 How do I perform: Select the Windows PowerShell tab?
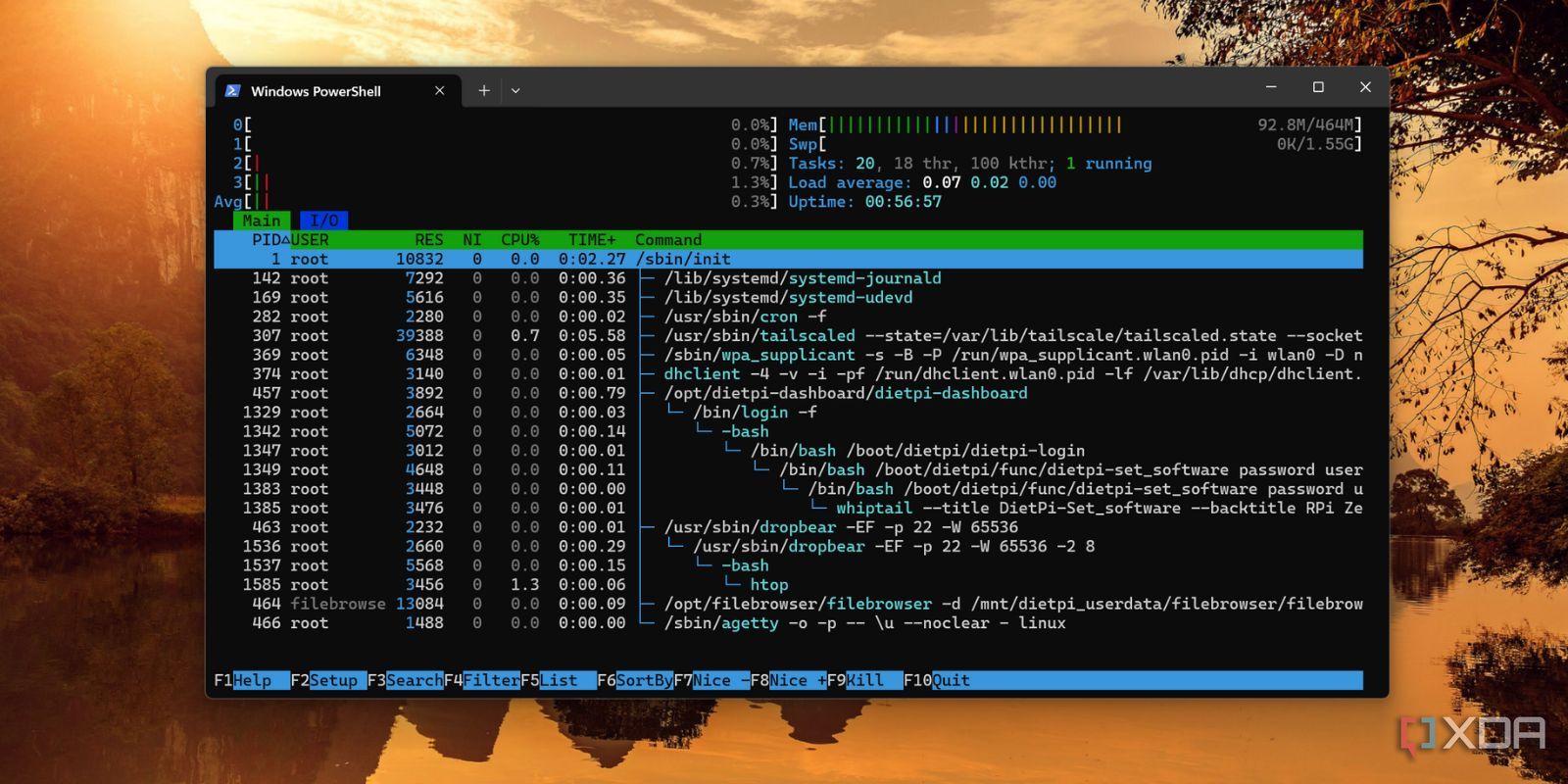336,90
